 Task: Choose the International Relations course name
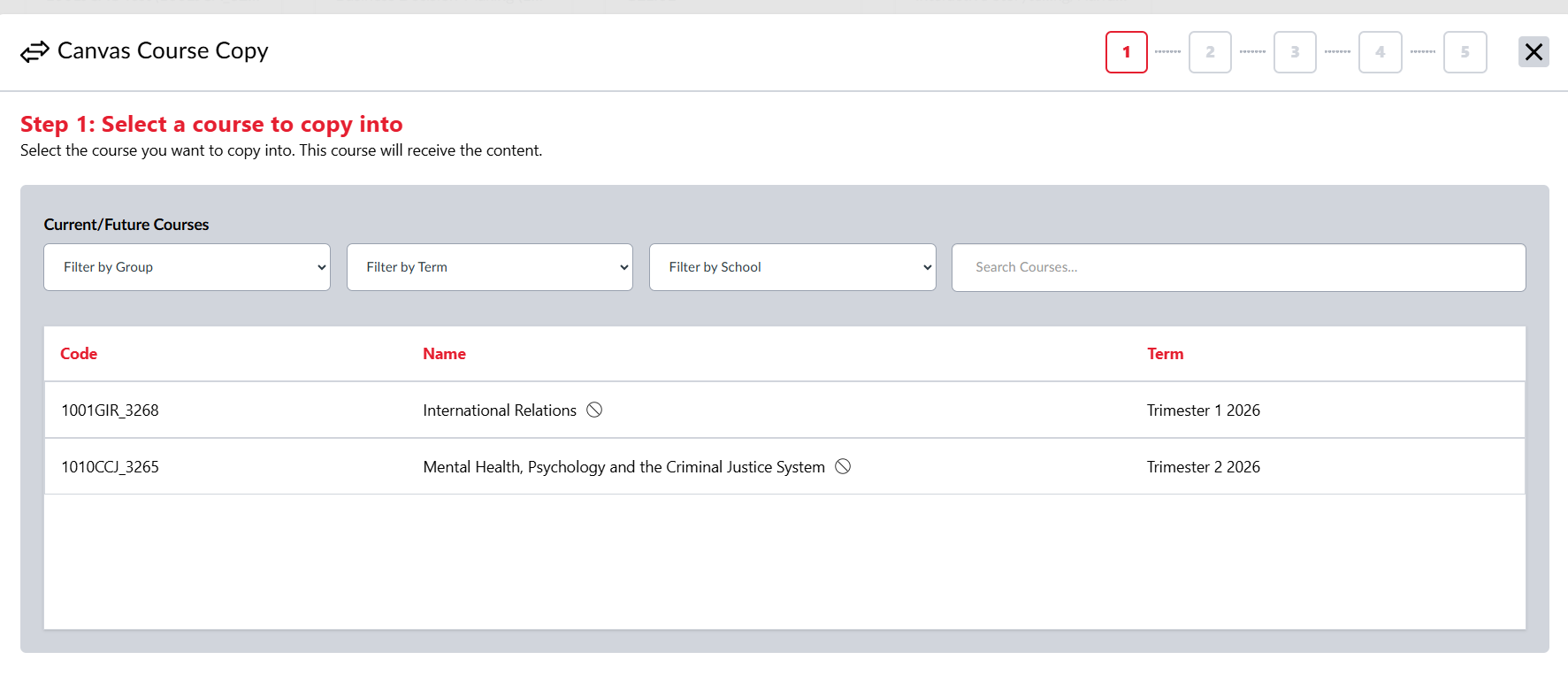pyautogui.click(x=499, y=410)
